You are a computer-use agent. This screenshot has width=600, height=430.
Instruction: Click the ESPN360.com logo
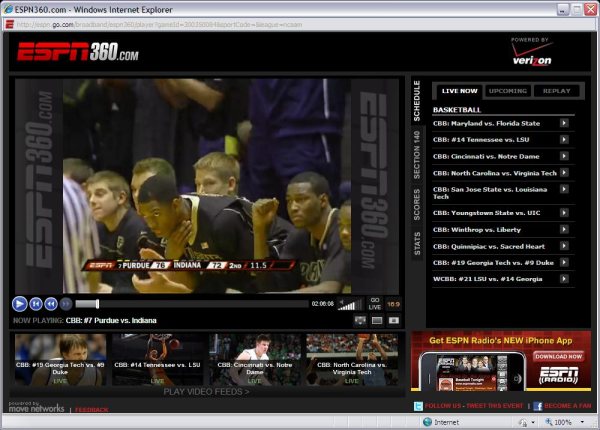point(78,52)
